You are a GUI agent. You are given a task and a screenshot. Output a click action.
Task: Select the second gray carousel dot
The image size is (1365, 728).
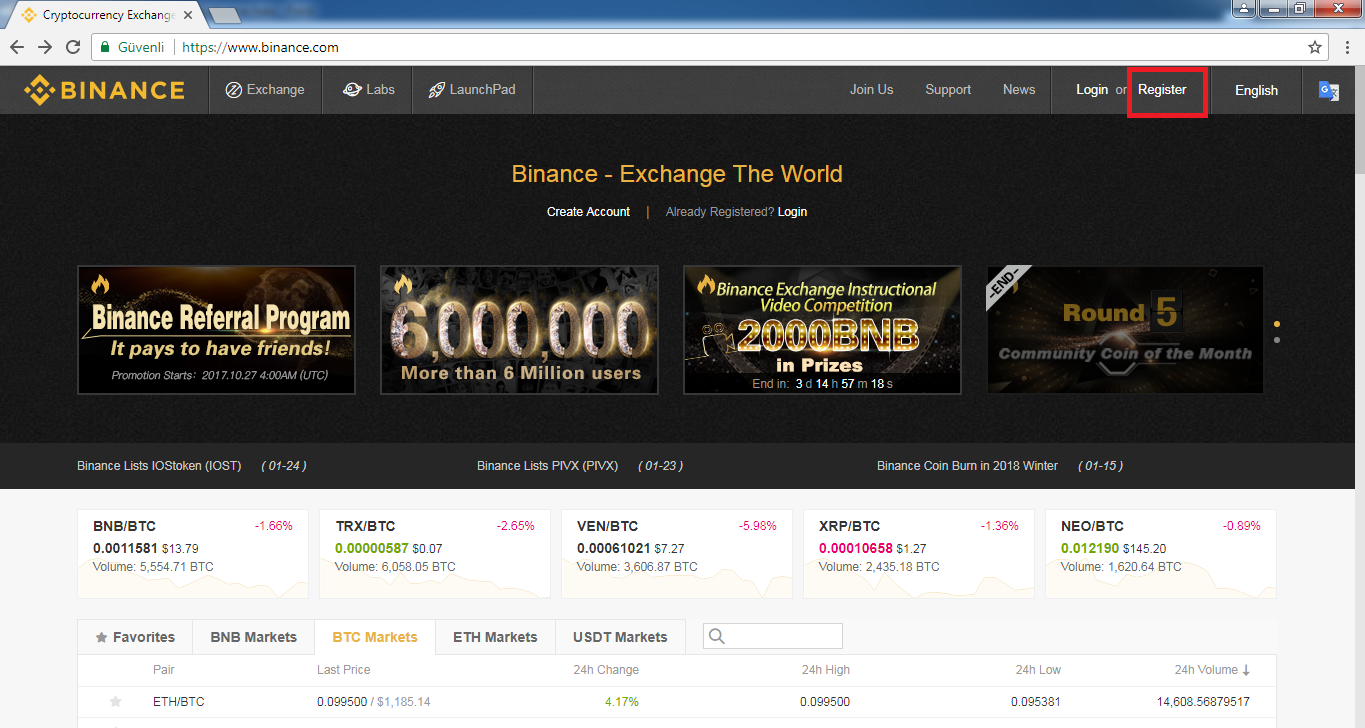pyautogui.click(x=1277, y=340)
